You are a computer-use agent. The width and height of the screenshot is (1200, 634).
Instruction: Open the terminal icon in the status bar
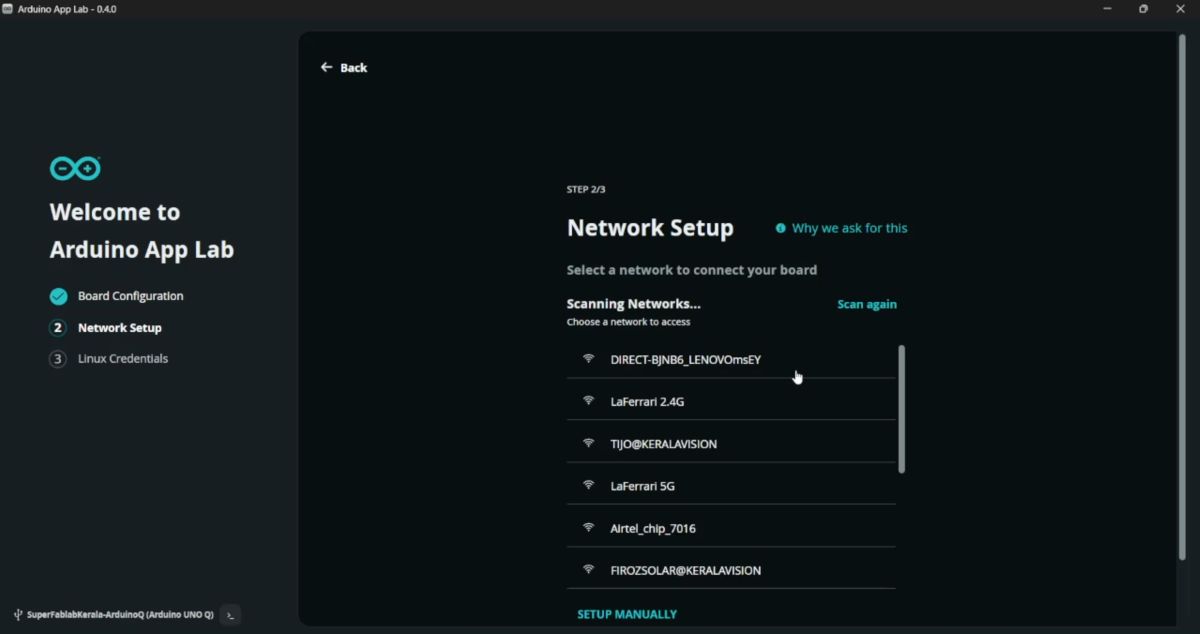(x=229, y=615)
